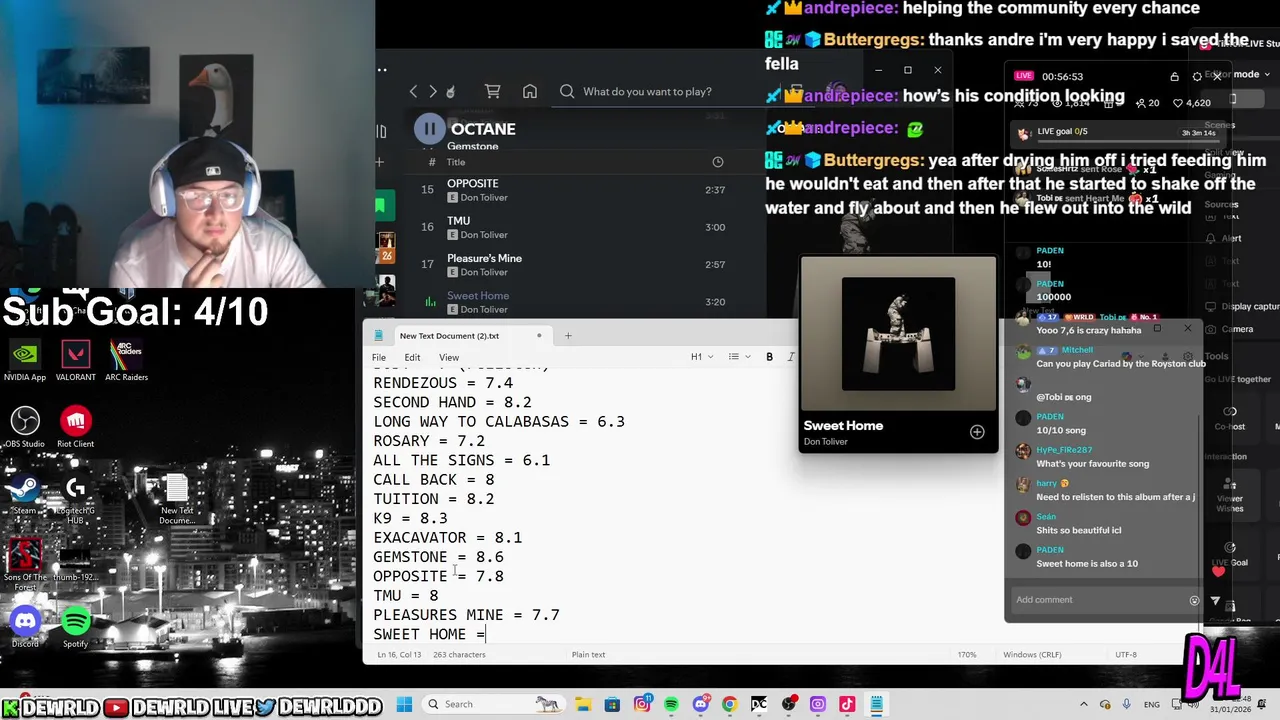Click Ln 16, Col 13 in status bar

click(397, 655)
